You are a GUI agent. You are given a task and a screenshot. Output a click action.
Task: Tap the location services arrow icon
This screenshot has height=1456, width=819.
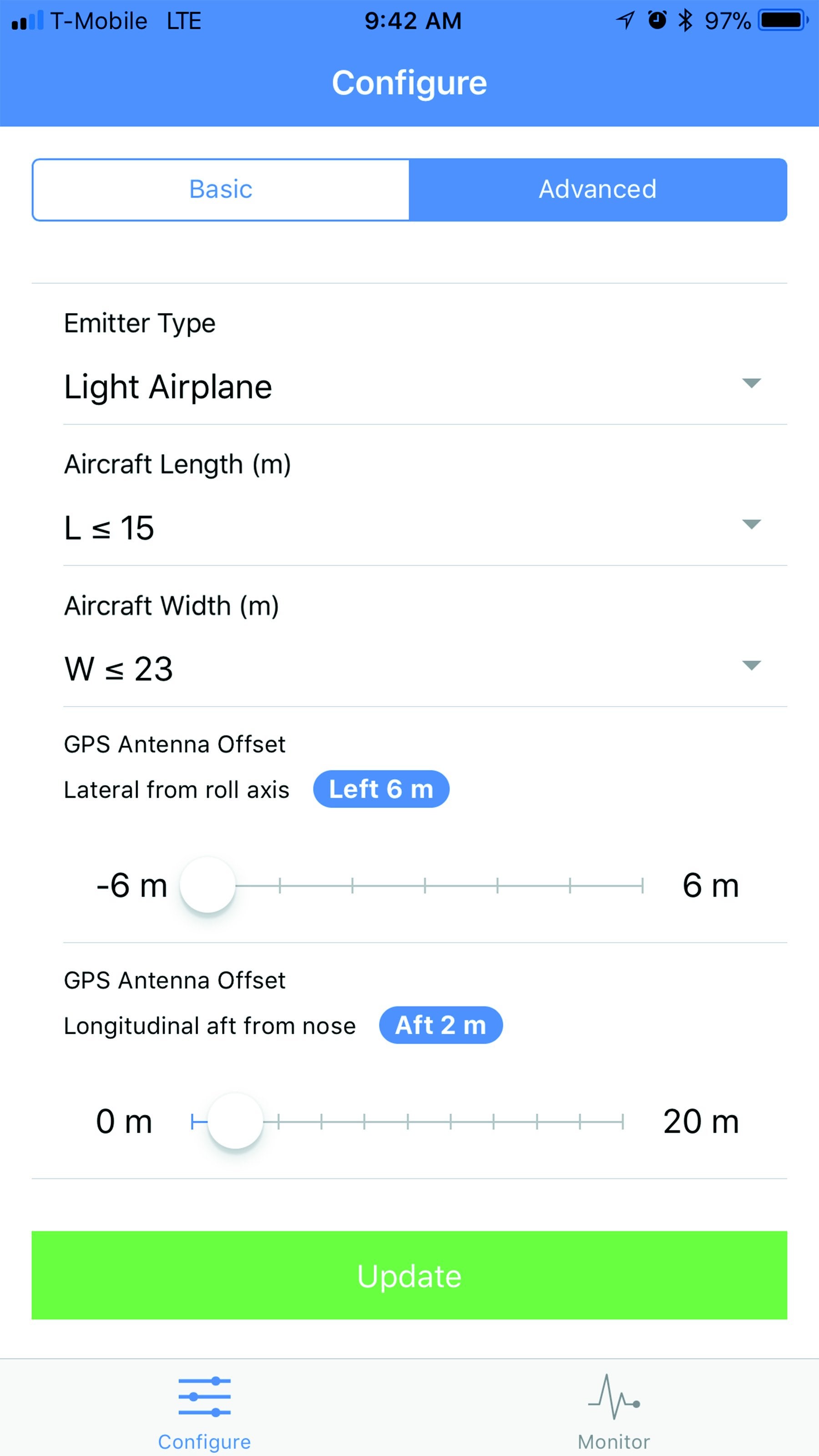[625, 21]
